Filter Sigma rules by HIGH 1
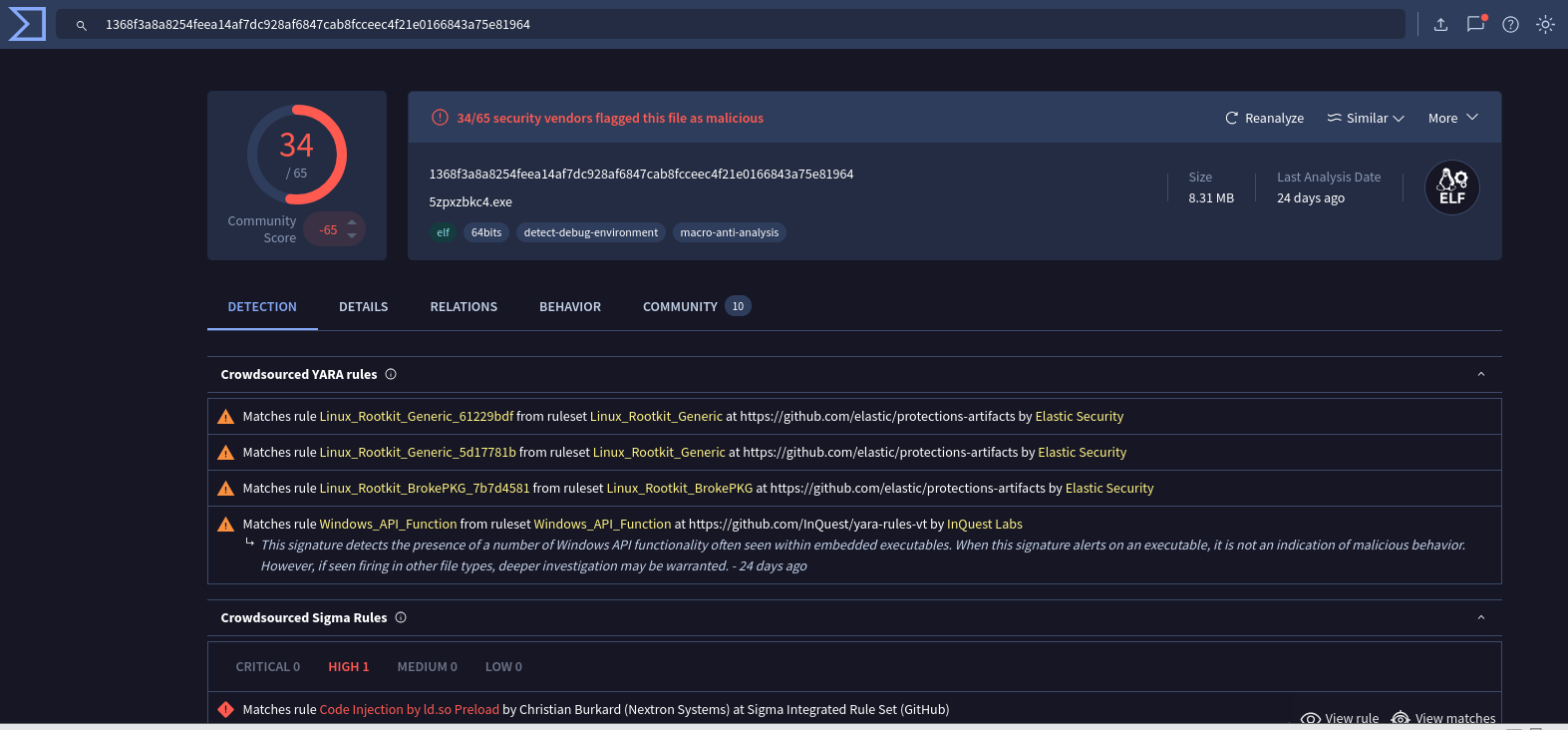Image resolution: width=1568 pixels, height=730 pixels. pos(349,667)
